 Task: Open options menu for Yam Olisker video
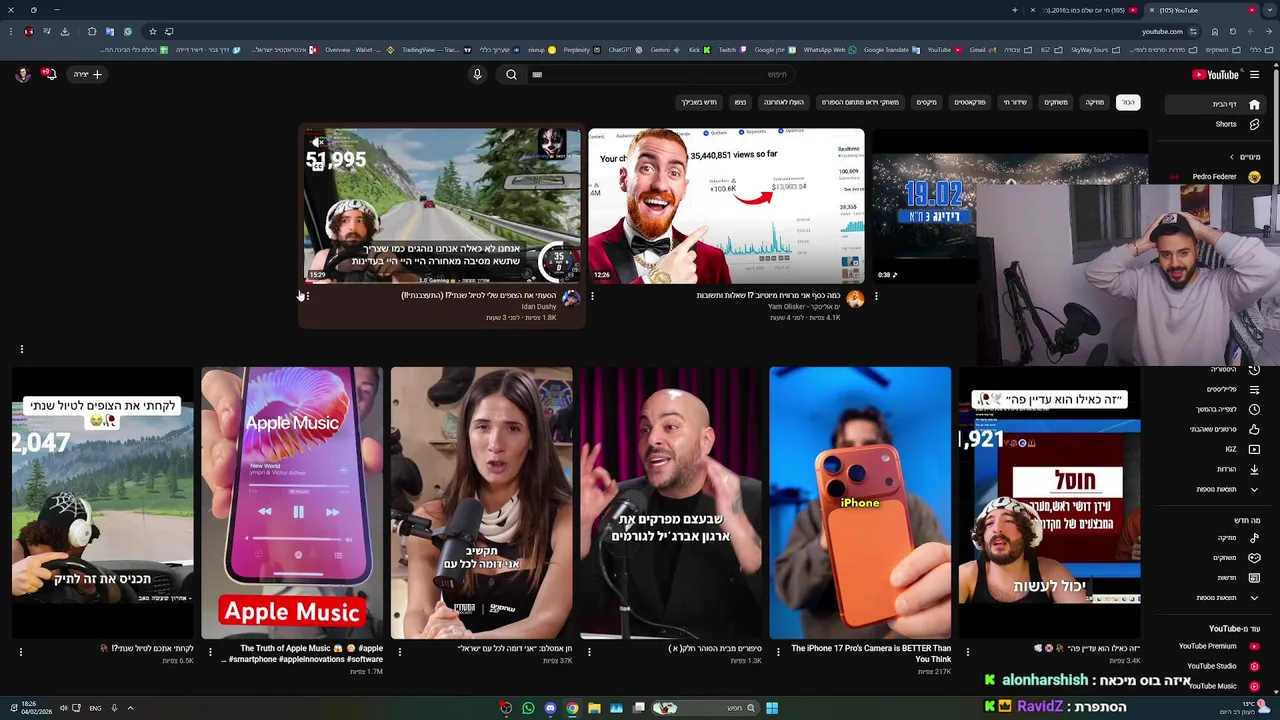pos(592,296)
